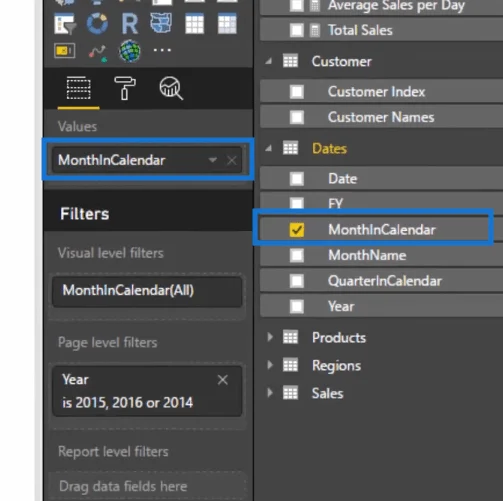Expand the Regions table
503x501 pixels.
270,365
